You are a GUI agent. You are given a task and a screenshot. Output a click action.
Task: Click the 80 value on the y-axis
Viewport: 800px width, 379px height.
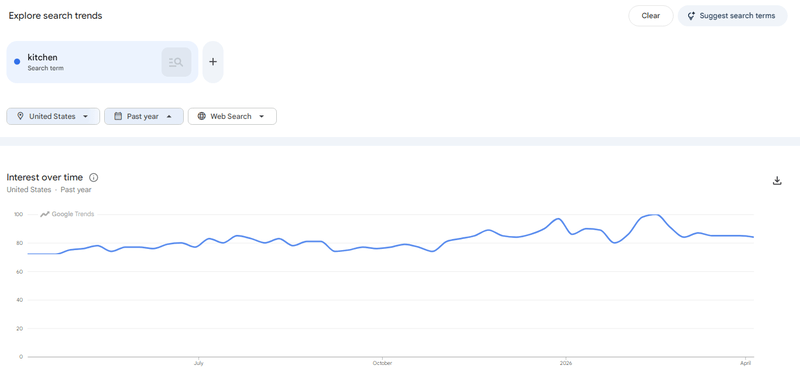click(x=20, y=243)
